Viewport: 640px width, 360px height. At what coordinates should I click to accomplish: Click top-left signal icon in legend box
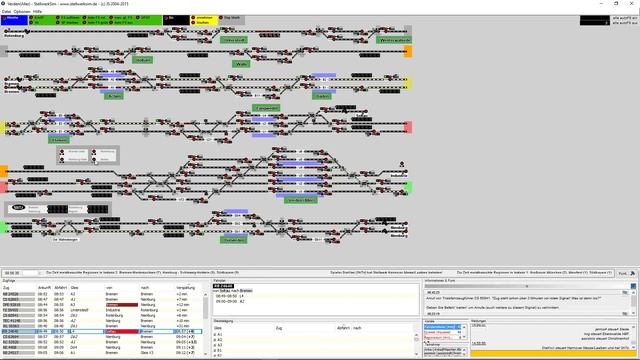[62, 151]
